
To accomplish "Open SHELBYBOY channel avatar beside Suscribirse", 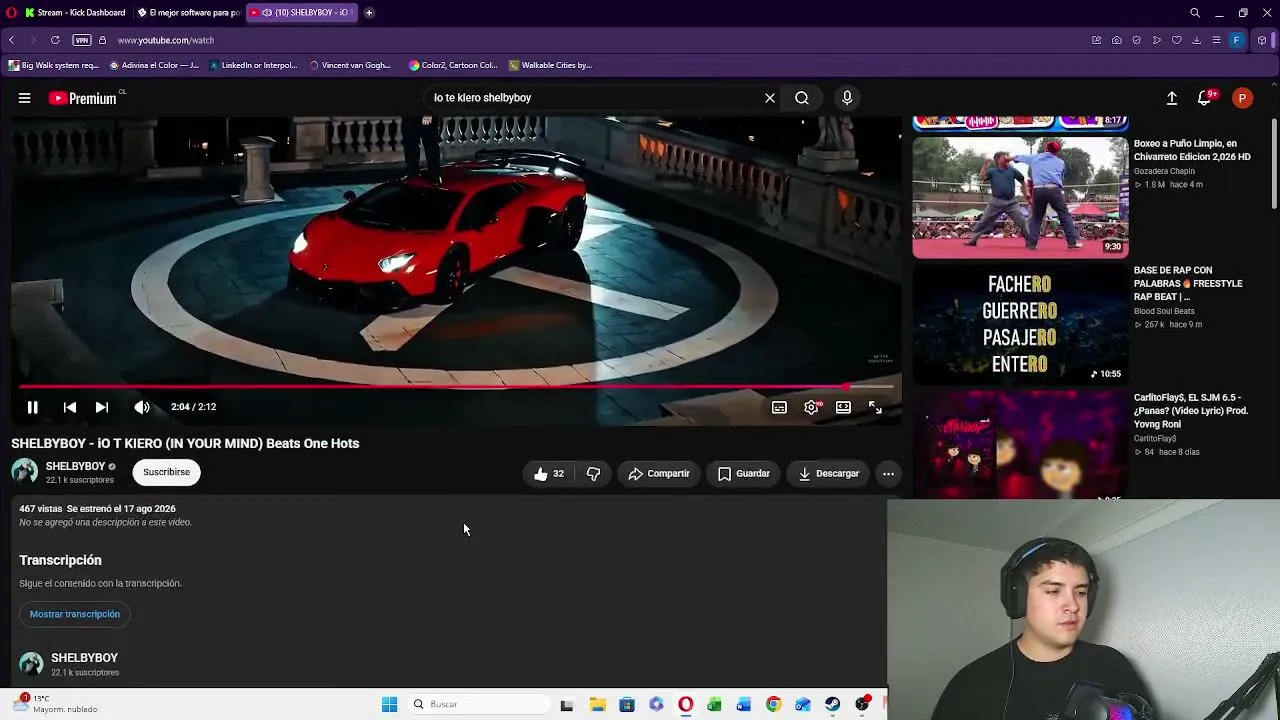I will pyautogui.click(x=24, y=472).
